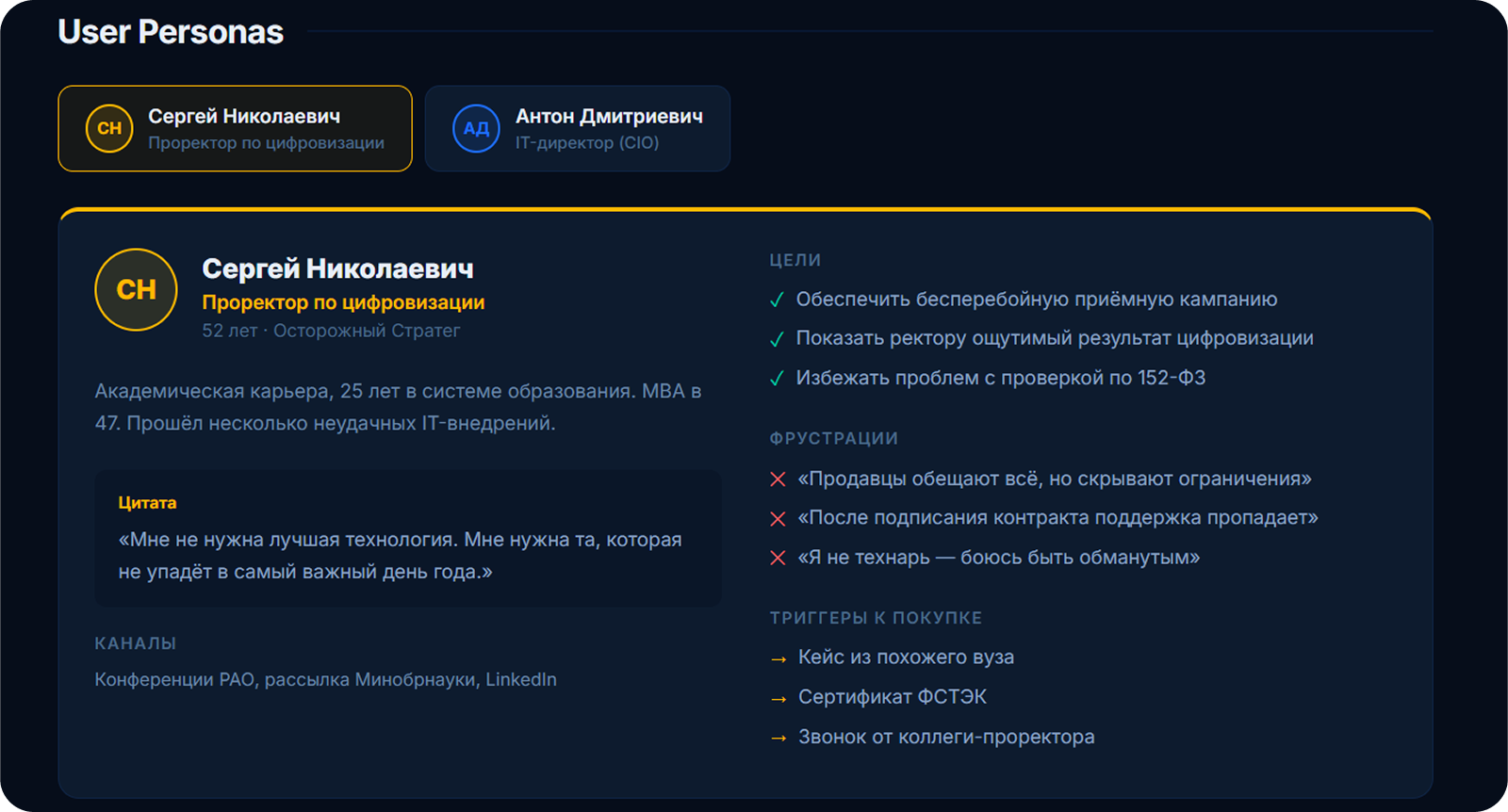Switch to the Антон Дмитриевич persona tab

[x=578, y=129]
